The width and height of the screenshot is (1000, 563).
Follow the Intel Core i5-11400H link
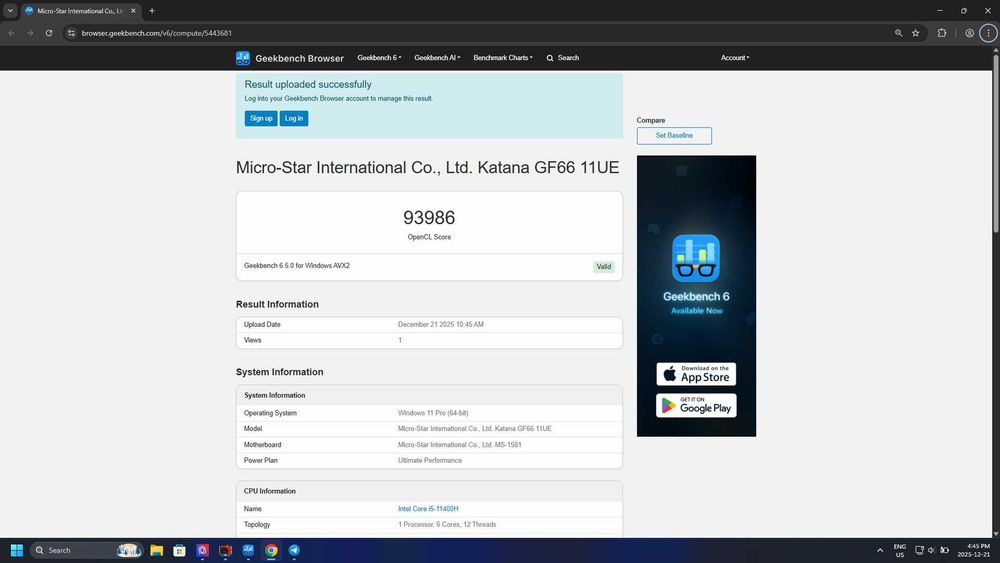point(428,509)
